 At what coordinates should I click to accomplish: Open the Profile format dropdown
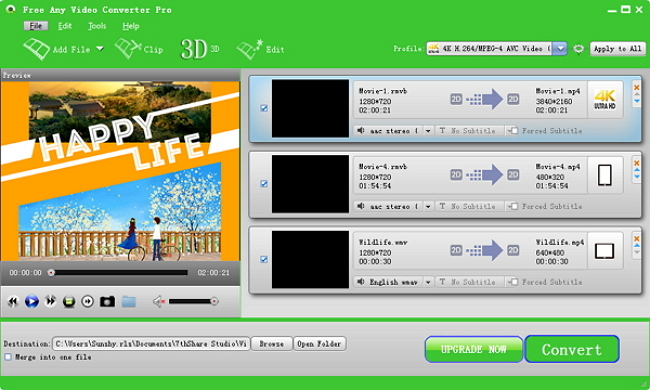tap(560, 49)
